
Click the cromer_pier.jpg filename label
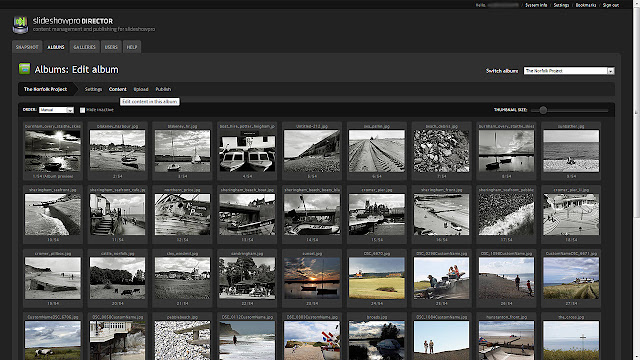pyautogui.click(x=377, y=190)
